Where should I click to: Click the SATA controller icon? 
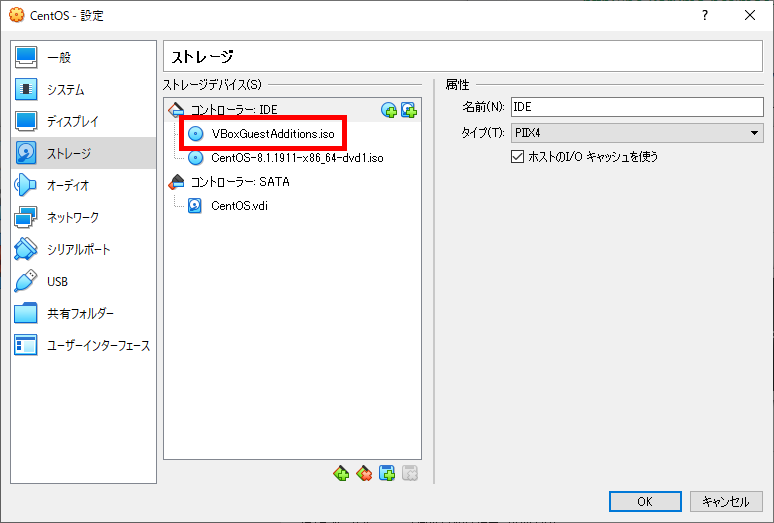coord(176,182)
